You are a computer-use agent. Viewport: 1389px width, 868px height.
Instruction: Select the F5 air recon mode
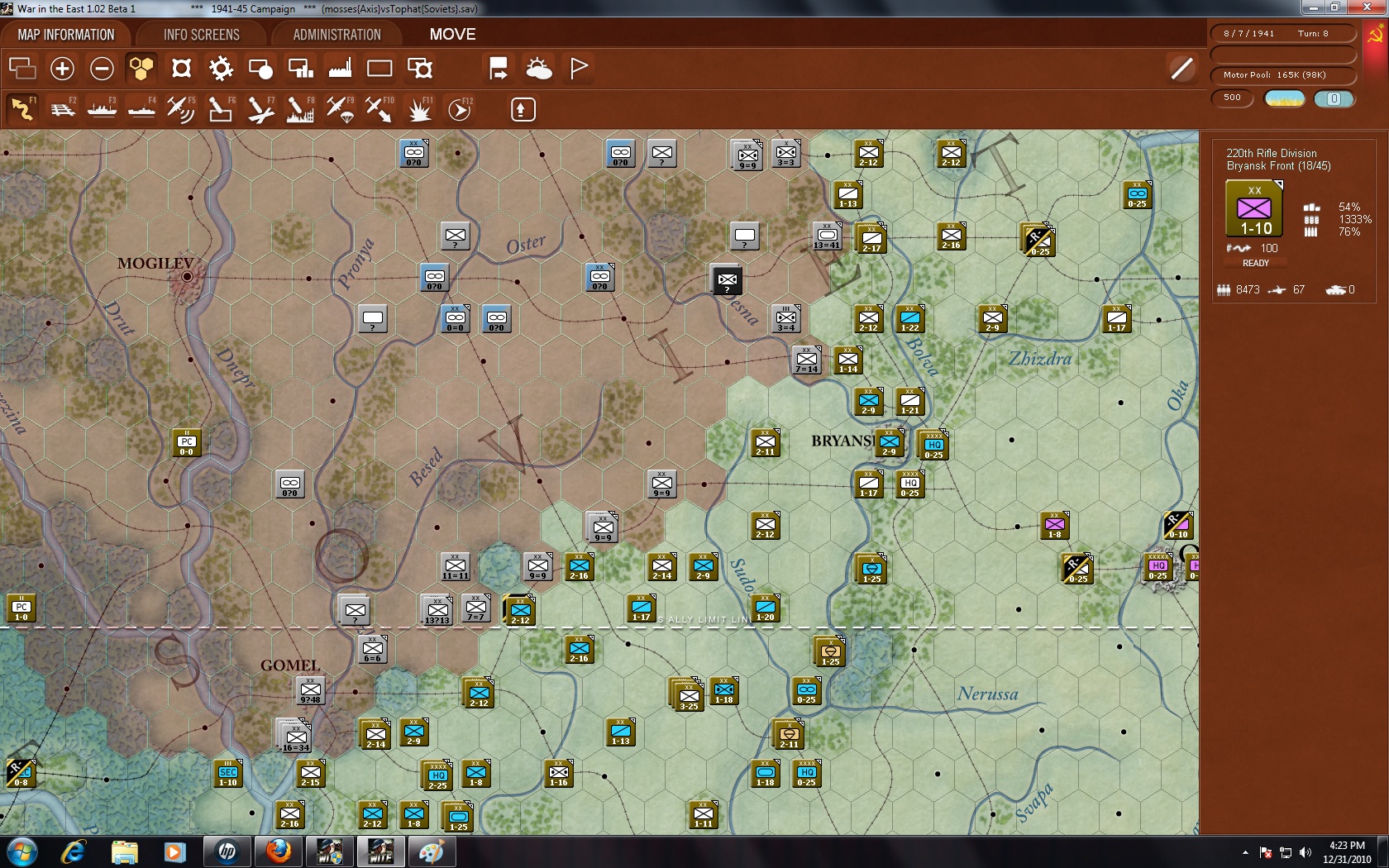pos(181,108)
